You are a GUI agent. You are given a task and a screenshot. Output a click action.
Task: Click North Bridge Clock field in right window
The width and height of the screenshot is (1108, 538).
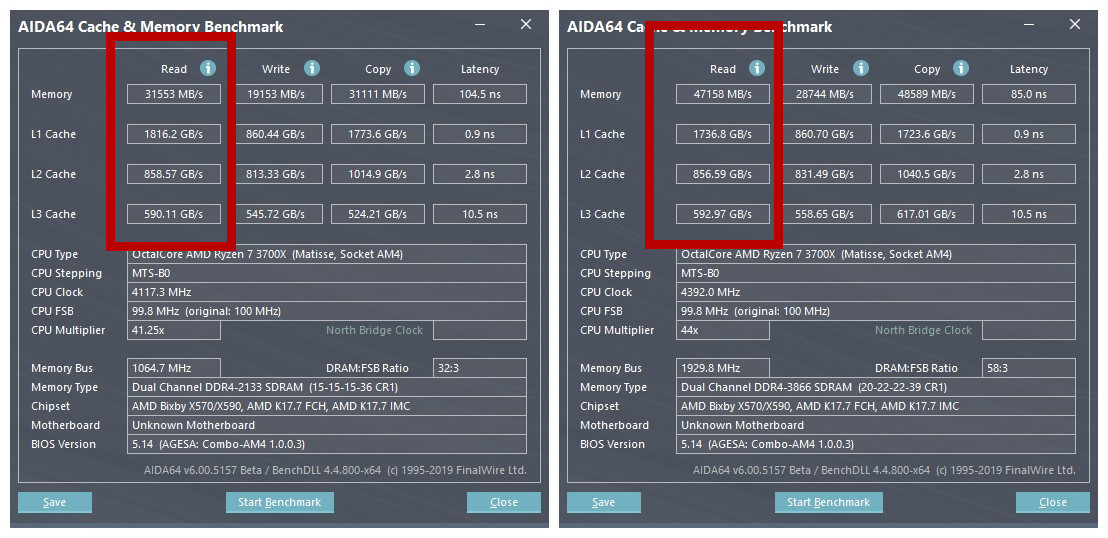(x=1029, y=330)
